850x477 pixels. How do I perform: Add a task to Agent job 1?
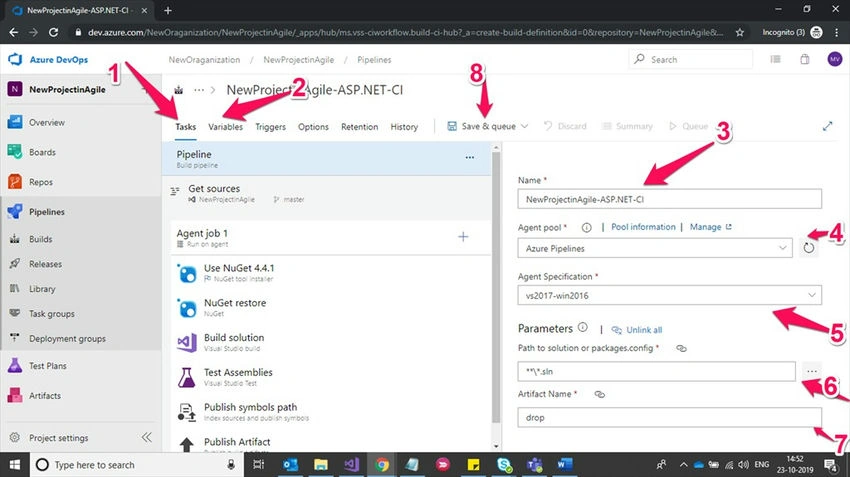click(x=463, y=237)
